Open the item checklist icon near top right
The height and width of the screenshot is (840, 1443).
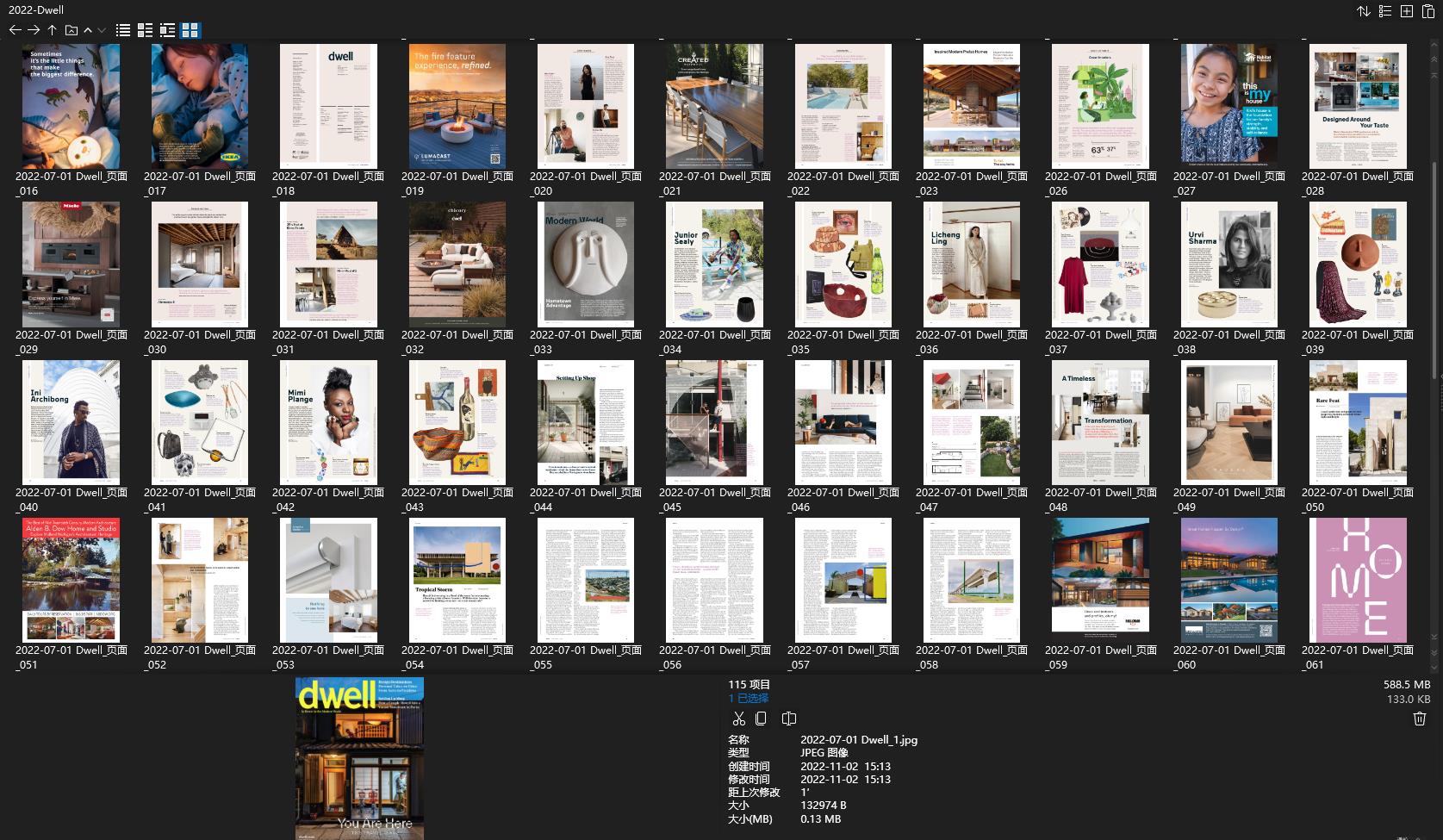[x=1384, y=11]
